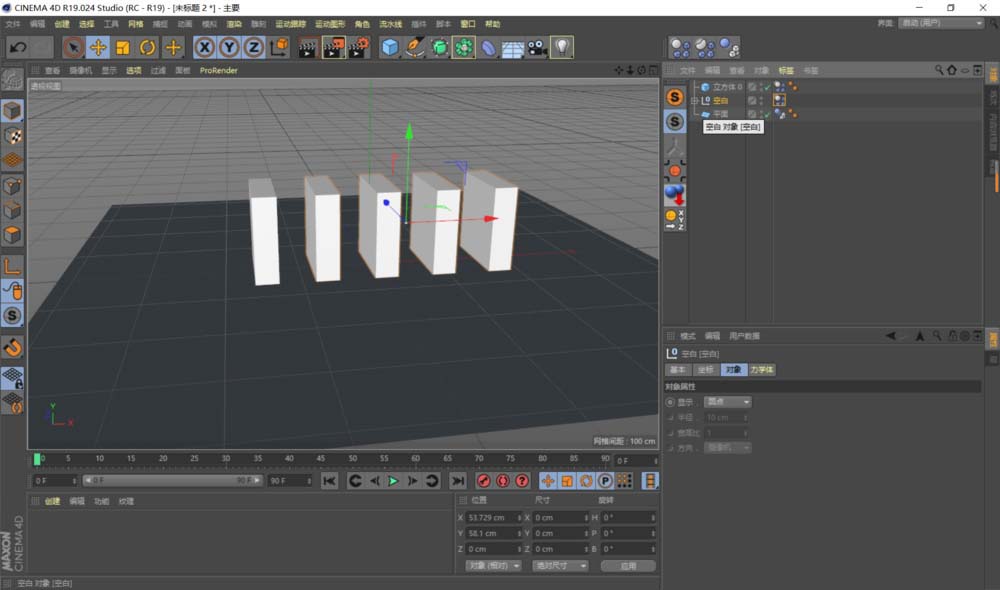Click the 应用 (Apply) button
1000x590 pixels.
(628, 566)
